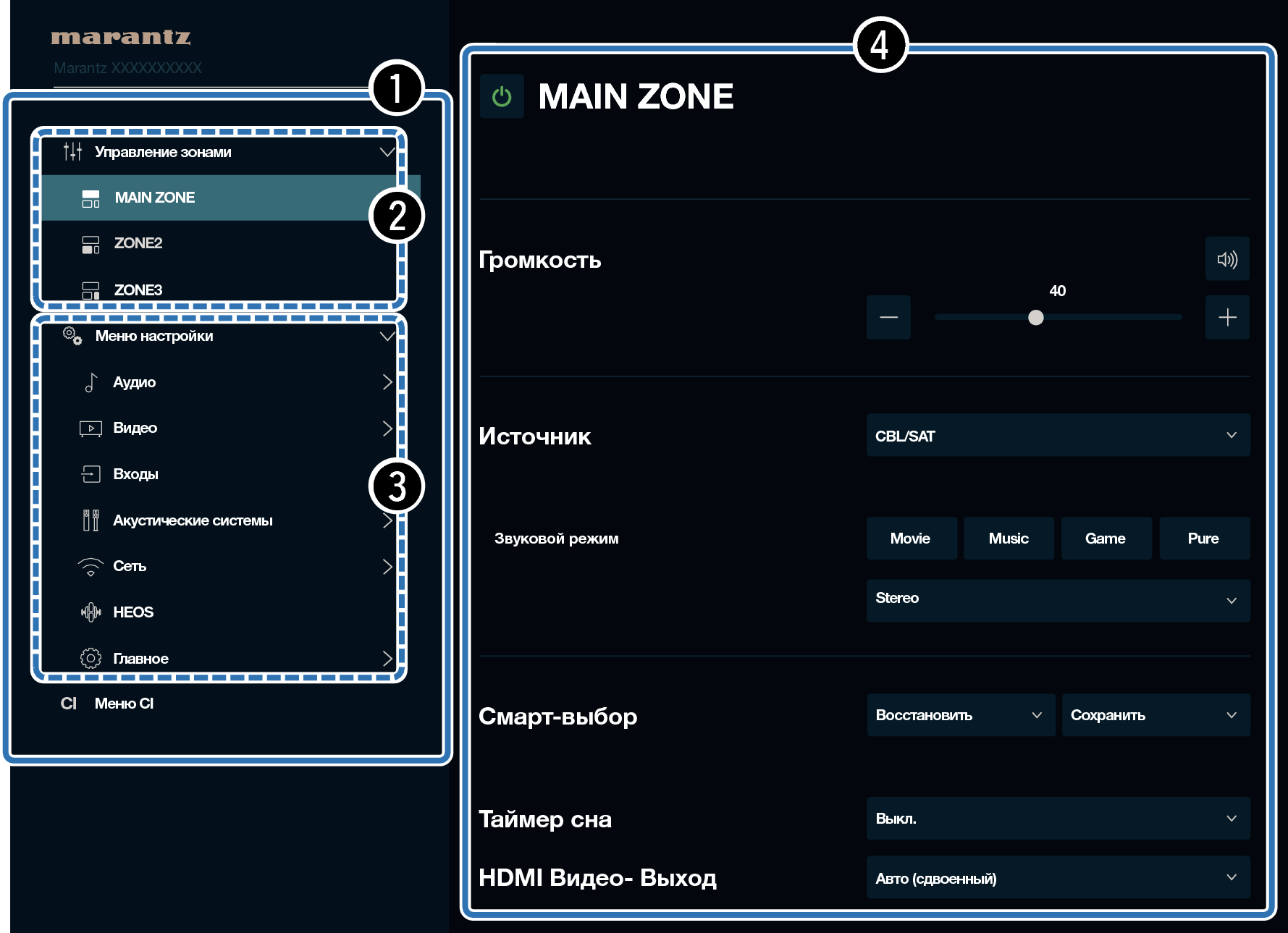The width and height of the screenshot is (1288, 933).
Task: Toggle the MAIN ZONE power button
Action: click(501, 96)
